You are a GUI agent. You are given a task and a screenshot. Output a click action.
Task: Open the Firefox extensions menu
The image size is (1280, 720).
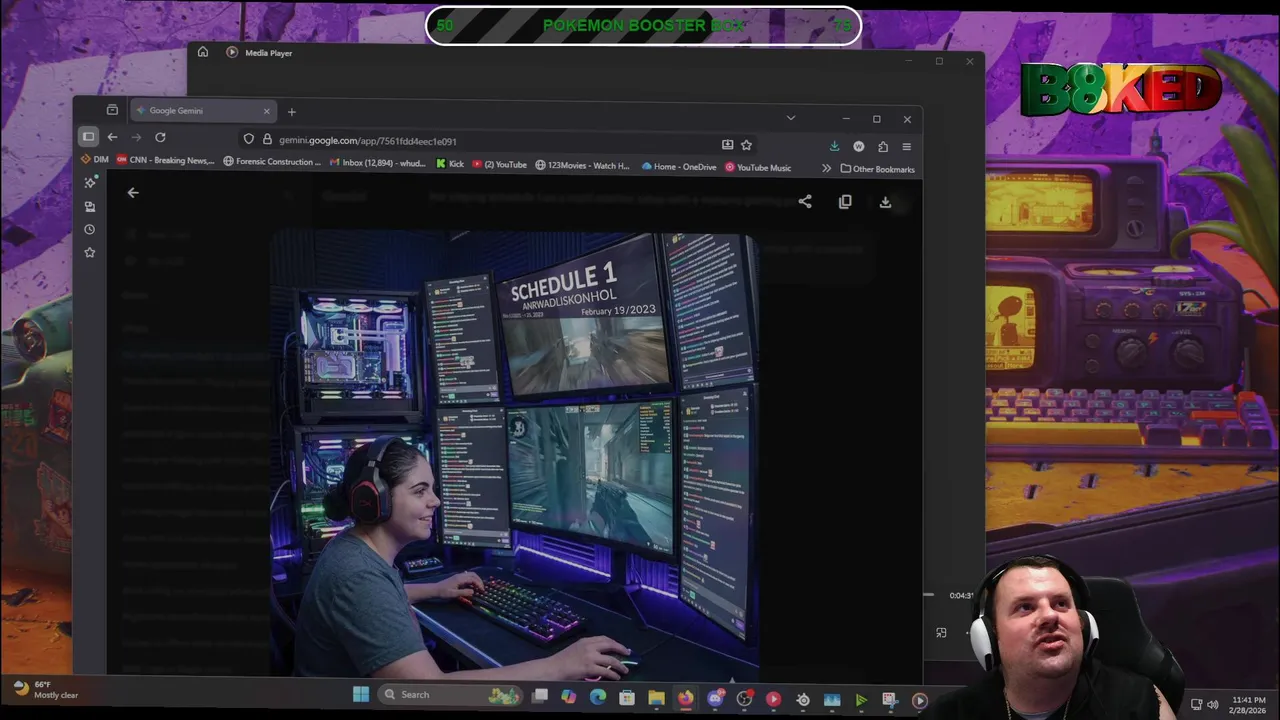pyautogui.click(x=882, y=146)
